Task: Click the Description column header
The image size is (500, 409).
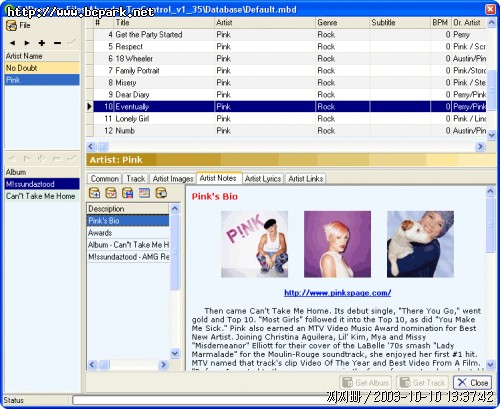Action: [128, 209]
